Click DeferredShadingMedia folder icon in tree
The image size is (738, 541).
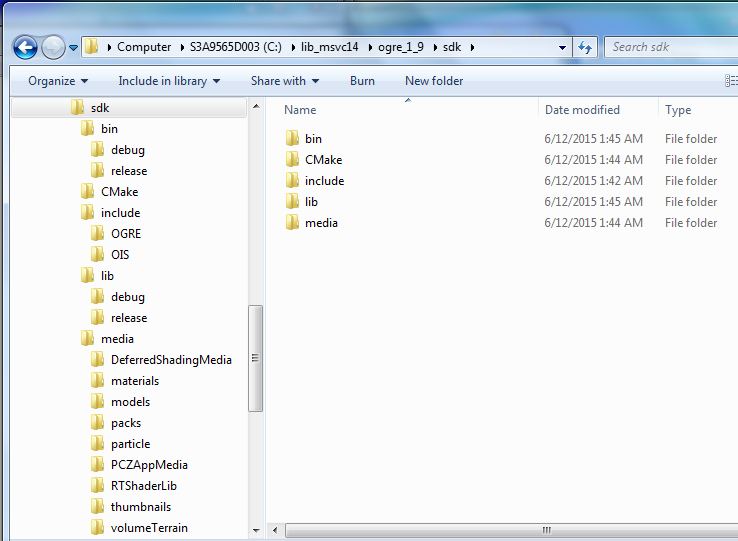(97, 360)
